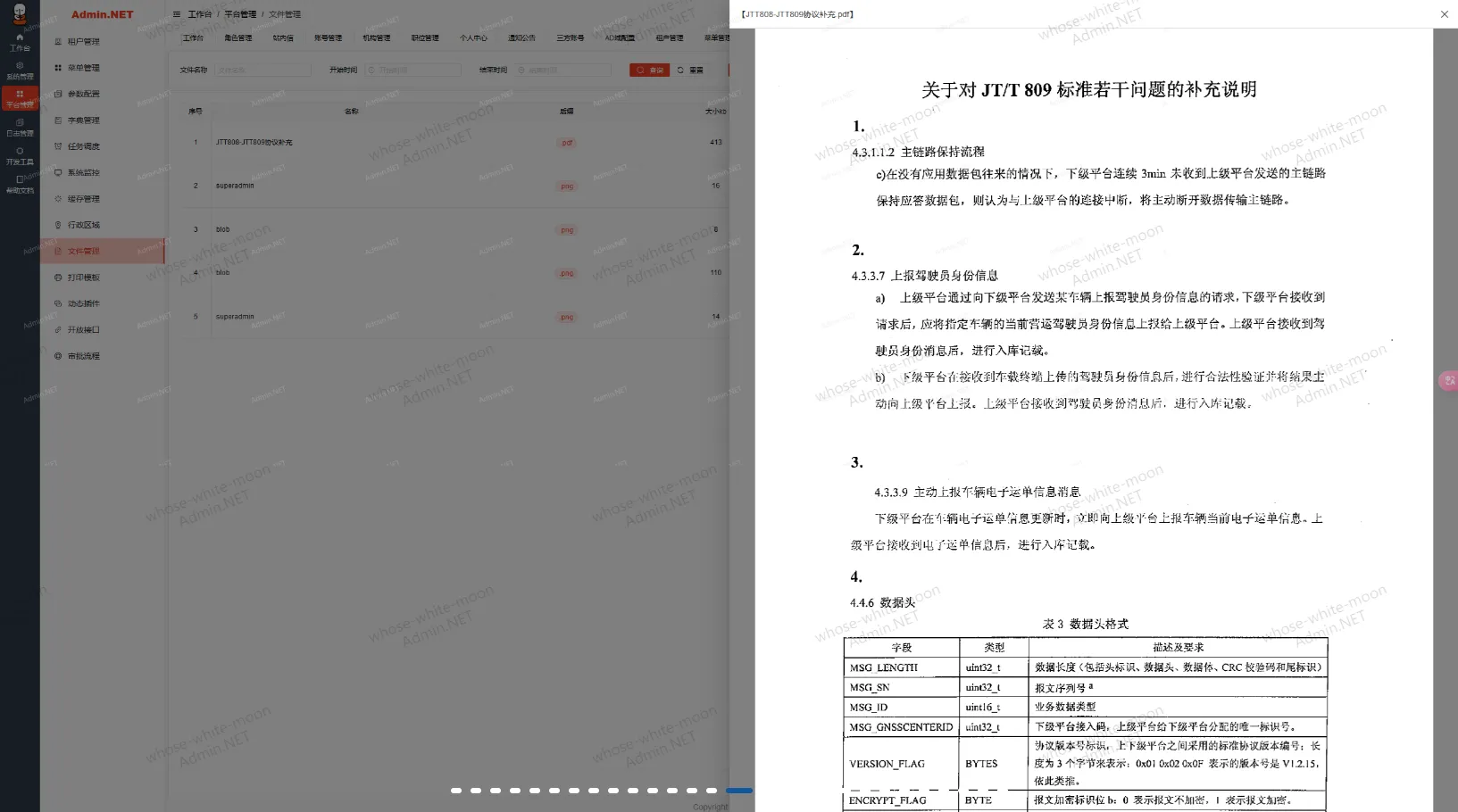The width and height of the screenshot is (1458, 812).
Task: Select 平台管理 in the dark left rail
Action: click(x=20, y=99)
